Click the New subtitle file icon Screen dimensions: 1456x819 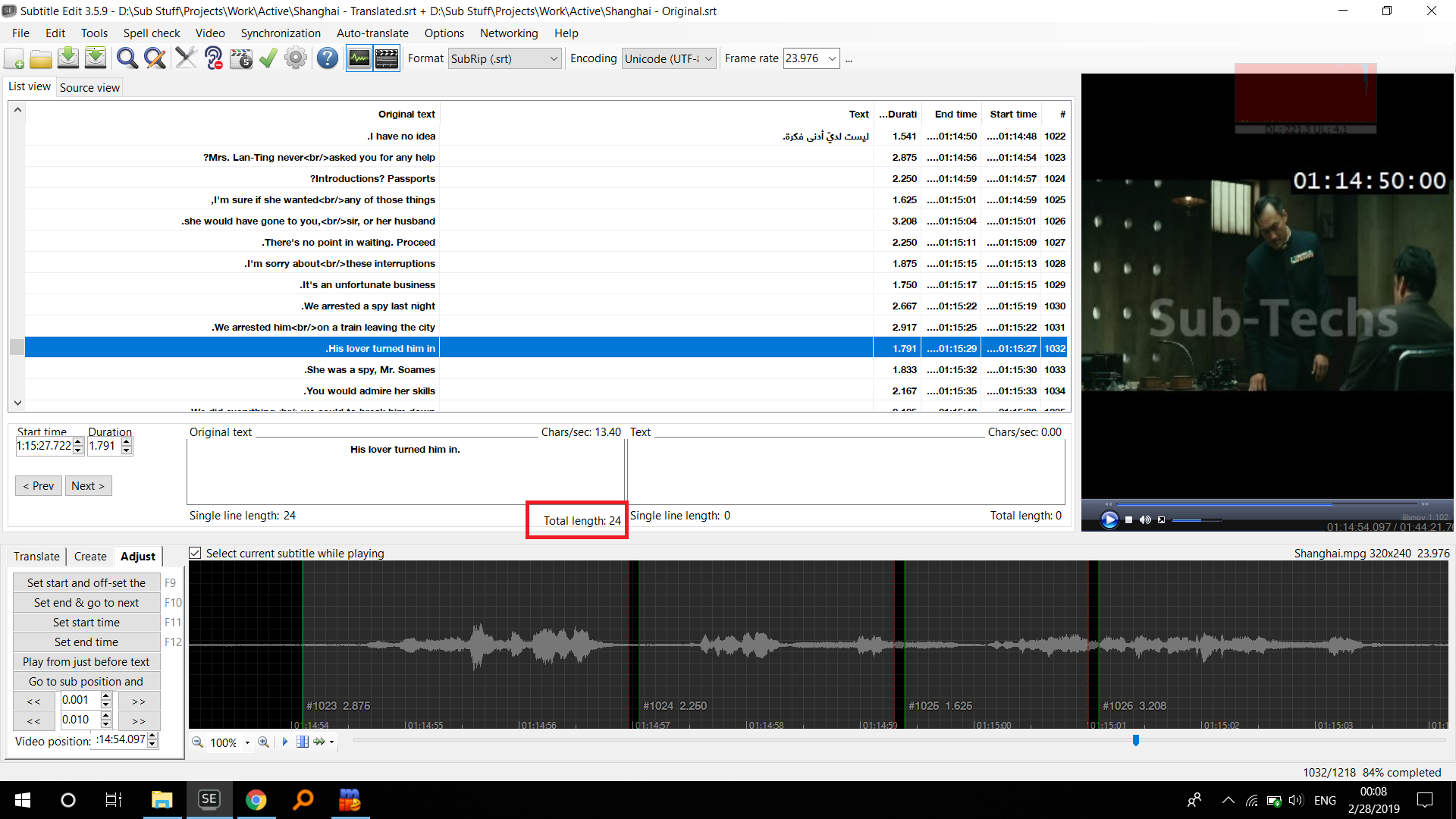[14, 58]
